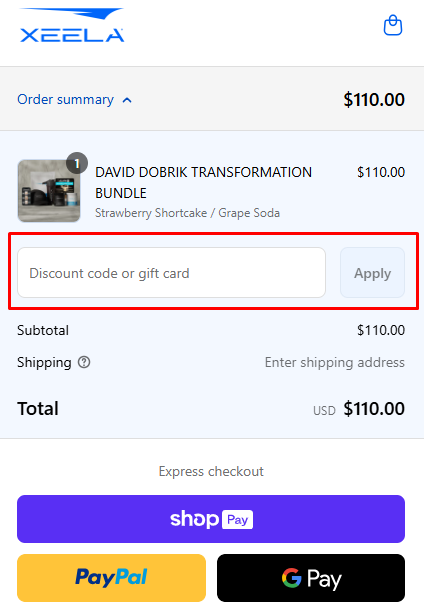Screen dimensions: 424x609
Task: Click the Shipping help question mark icon
Action: coord(84,362)
